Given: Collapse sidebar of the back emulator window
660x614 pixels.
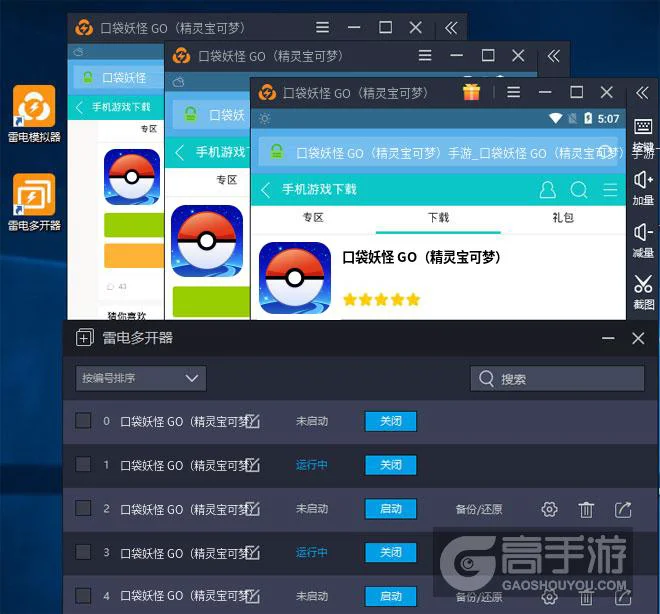Looking at the screenshot, I should pyautogui.click(x=451, y=28).
